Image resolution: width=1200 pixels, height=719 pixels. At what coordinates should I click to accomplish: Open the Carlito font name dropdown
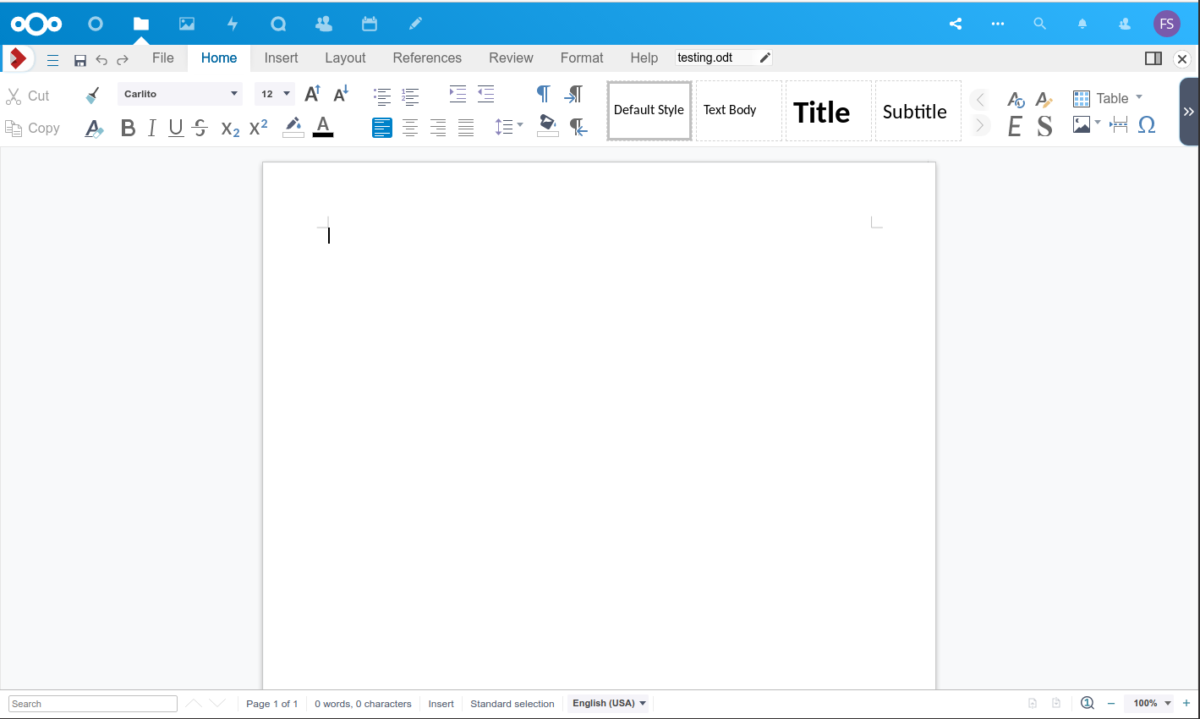point(180,94)
